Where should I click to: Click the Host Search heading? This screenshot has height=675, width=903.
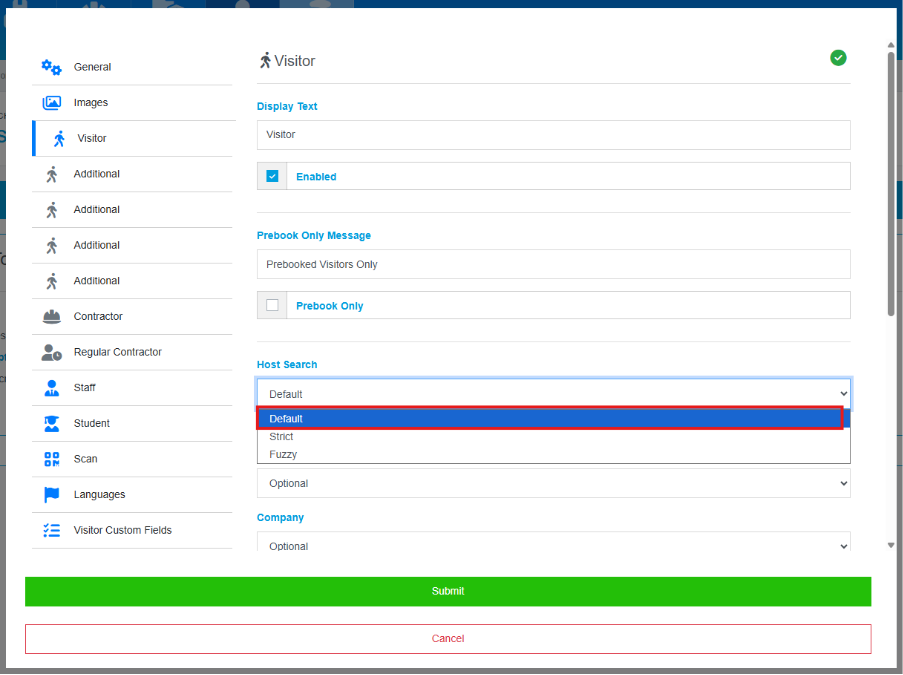coord(287,365)
